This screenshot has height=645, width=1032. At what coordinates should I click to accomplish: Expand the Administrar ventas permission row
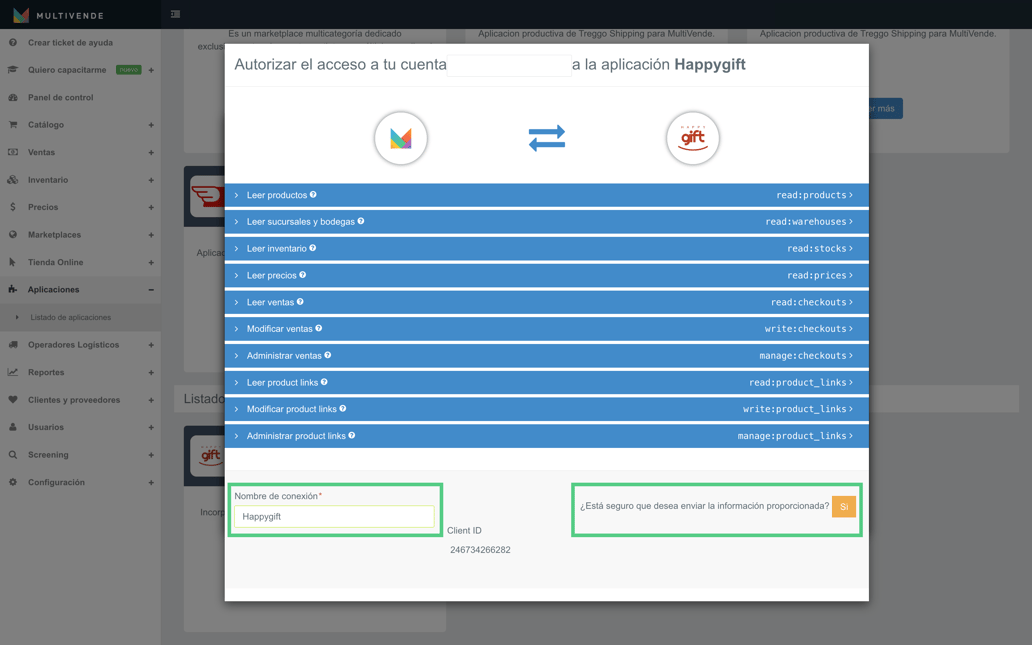coord(546,355)
